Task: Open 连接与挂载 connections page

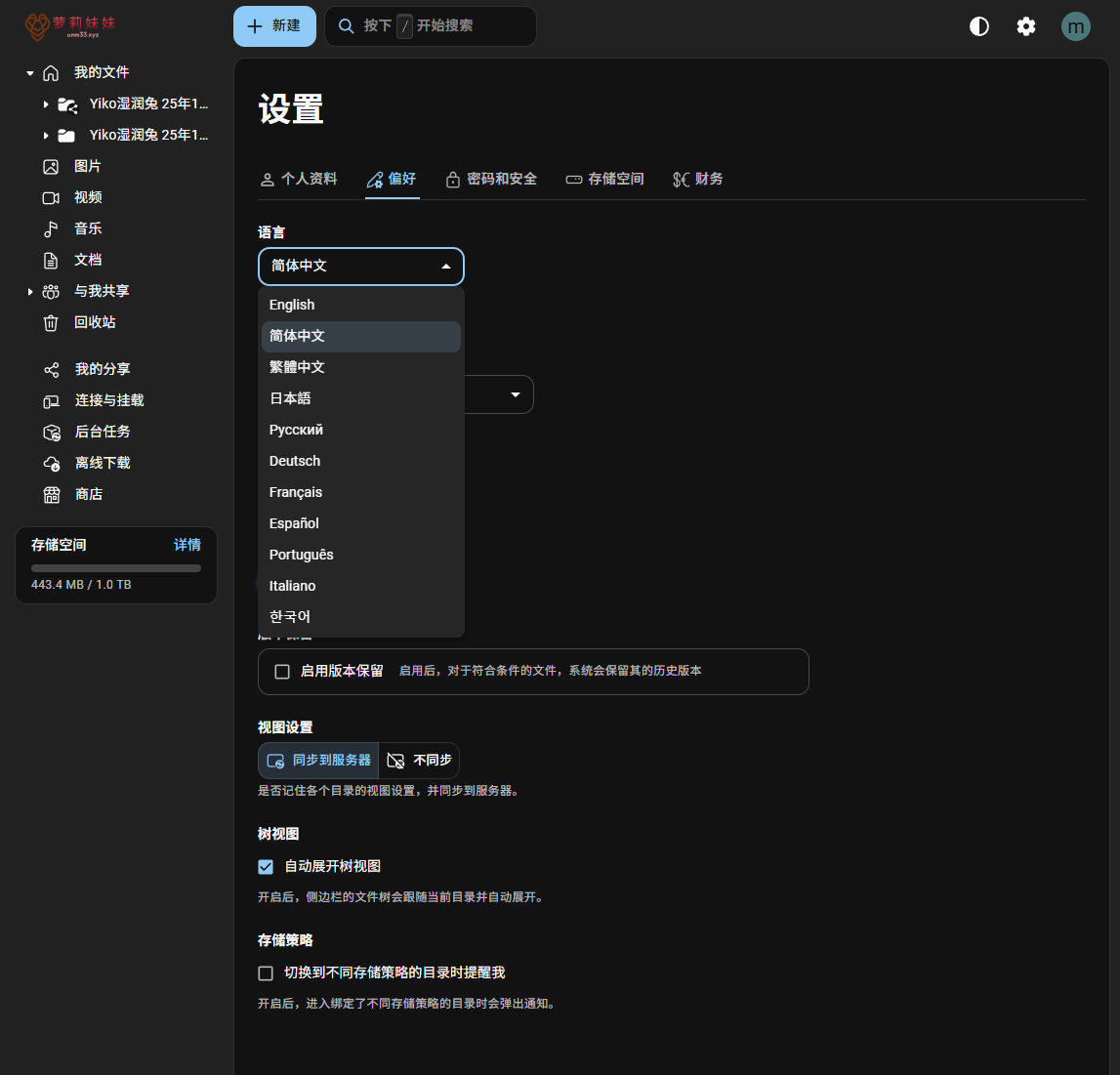Action: tap(108, 400)
